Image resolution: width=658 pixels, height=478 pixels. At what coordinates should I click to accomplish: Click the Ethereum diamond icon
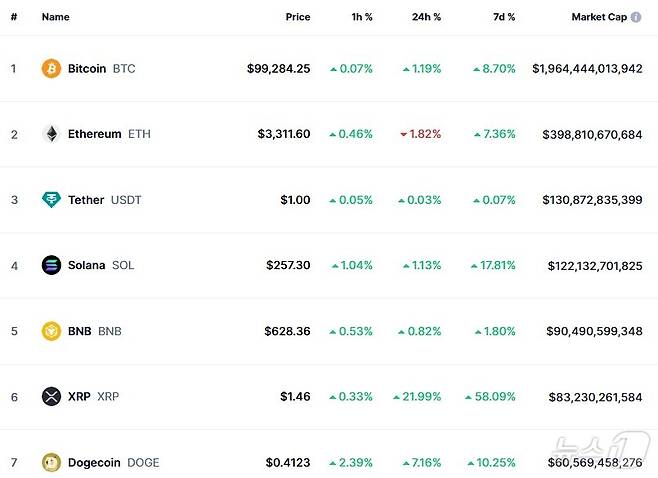(51, 134)
